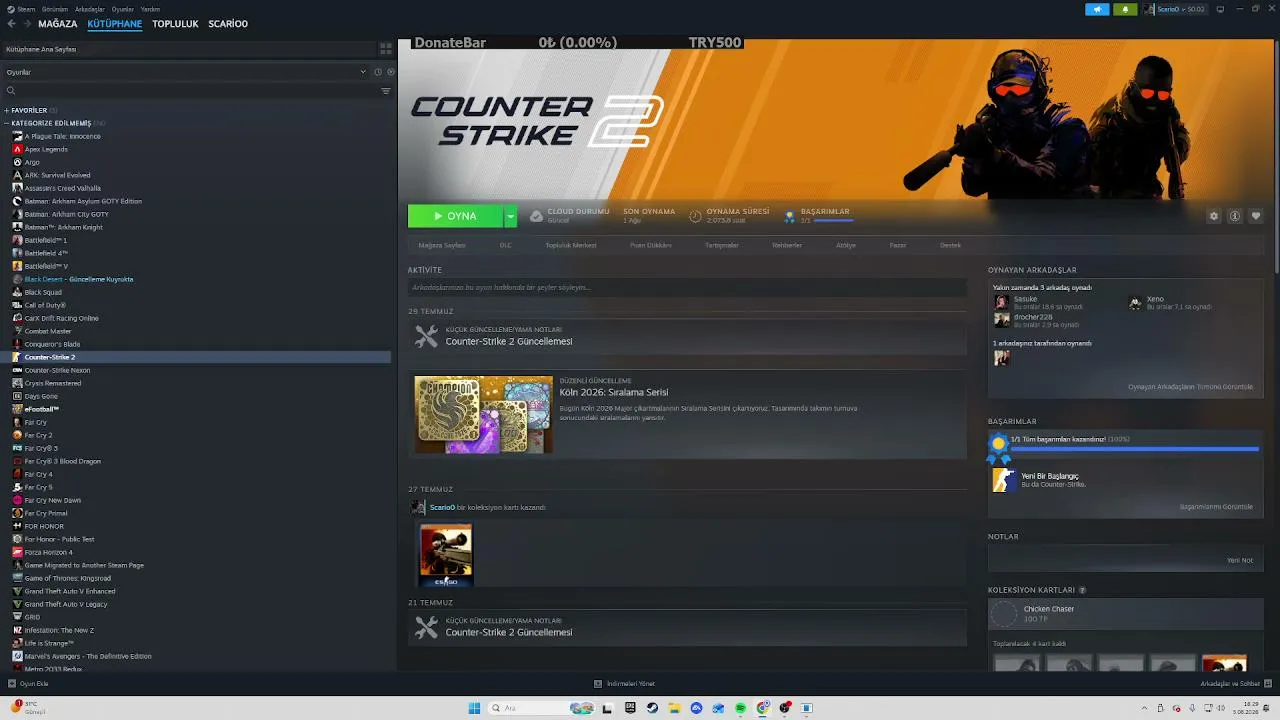Viewport: 1280px width, 720px height.
Task: Open the green notifications bell
Action: tap(1126, 9)
